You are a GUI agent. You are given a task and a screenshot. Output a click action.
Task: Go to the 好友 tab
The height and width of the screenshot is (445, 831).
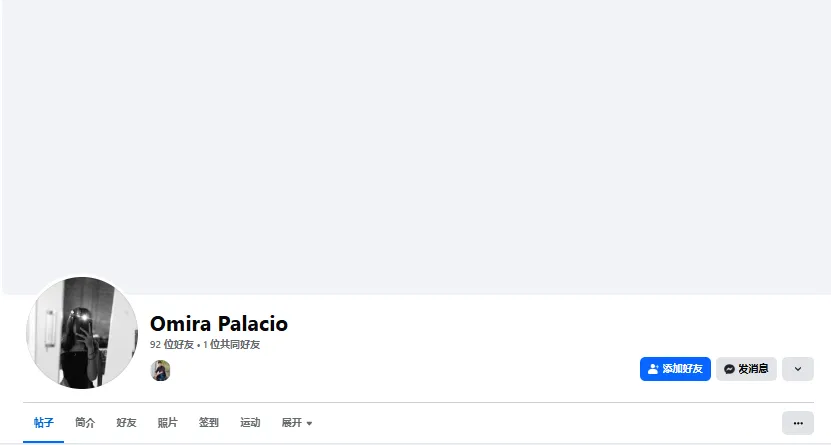pos(126,423)
